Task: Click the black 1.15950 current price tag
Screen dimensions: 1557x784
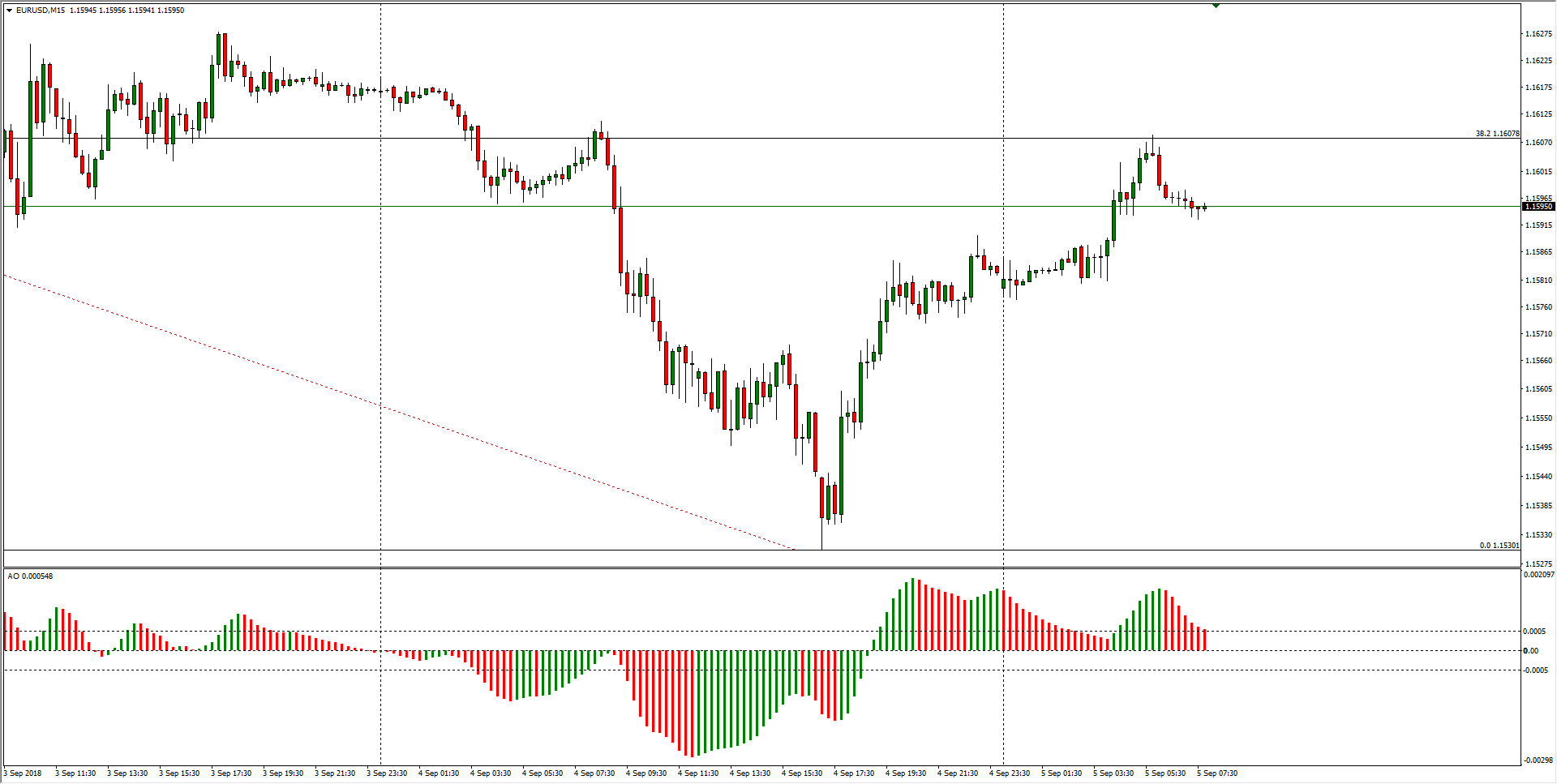Action: 1538,207
